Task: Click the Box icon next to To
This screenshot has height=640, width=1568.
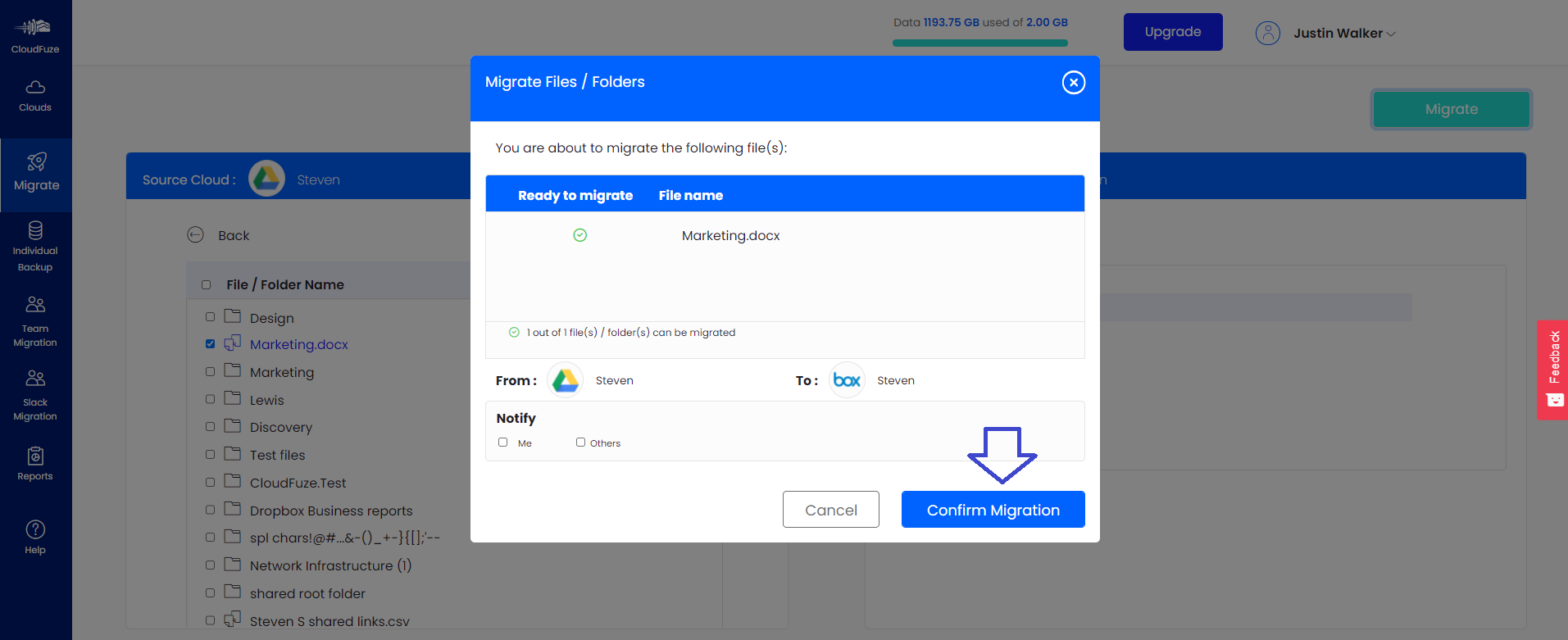Action: coord(847,380)
